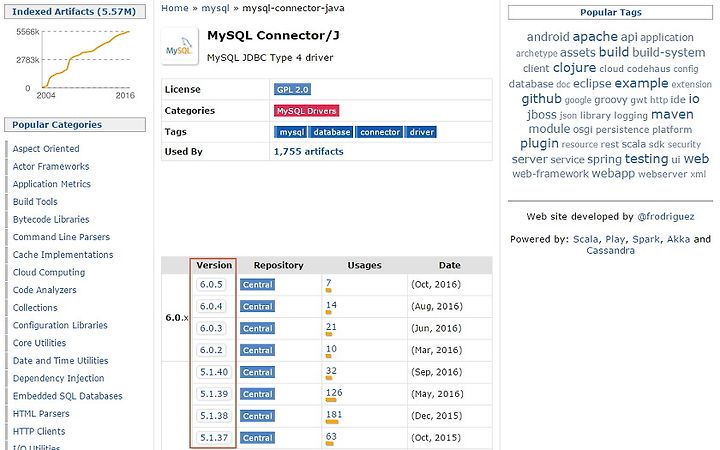This screenshot has width=720, height=450.
Task: Open the @frodriguez developer link
Action: pos(665,217)
